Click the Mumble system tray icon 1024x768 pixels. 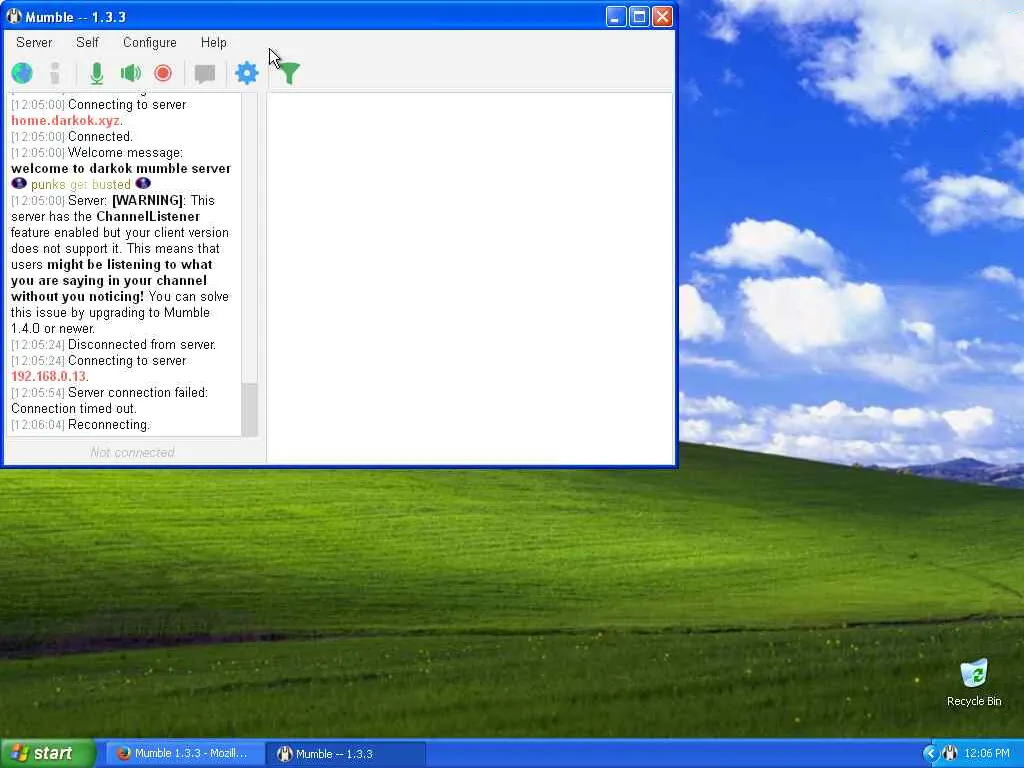(x=950, y=754)
